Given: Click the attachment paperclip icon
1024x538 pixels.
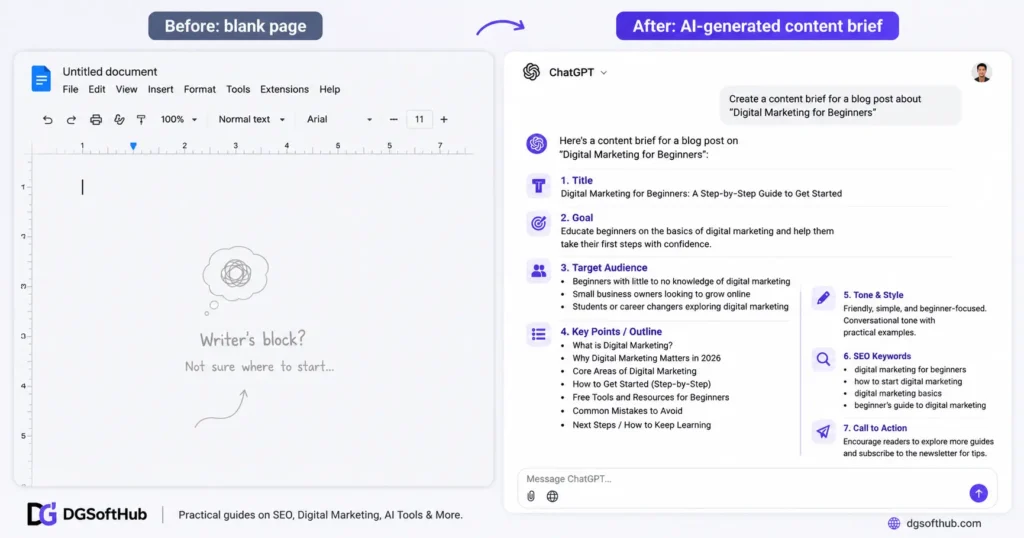Looking at the screenshot, I should [x=531, y=496].
